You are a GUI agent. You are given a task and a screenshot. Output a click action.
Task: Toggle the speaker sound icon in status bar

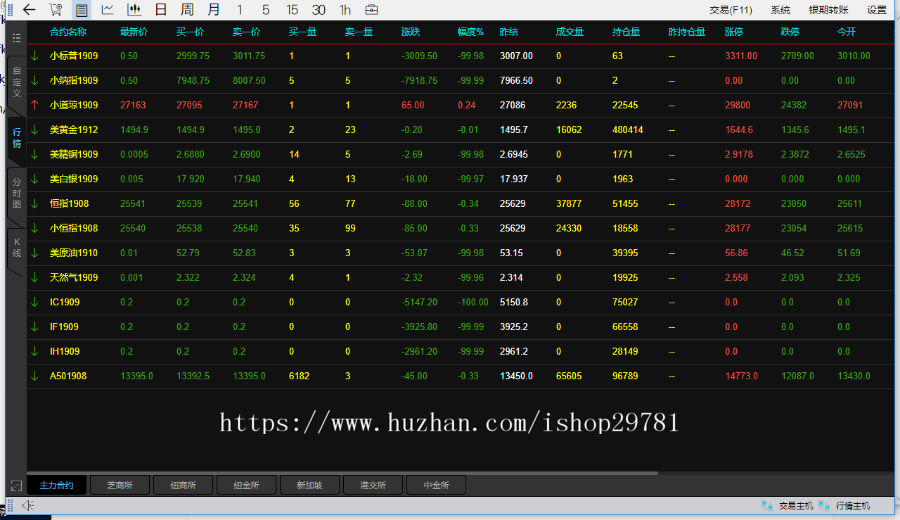click(x=28, y=506)
